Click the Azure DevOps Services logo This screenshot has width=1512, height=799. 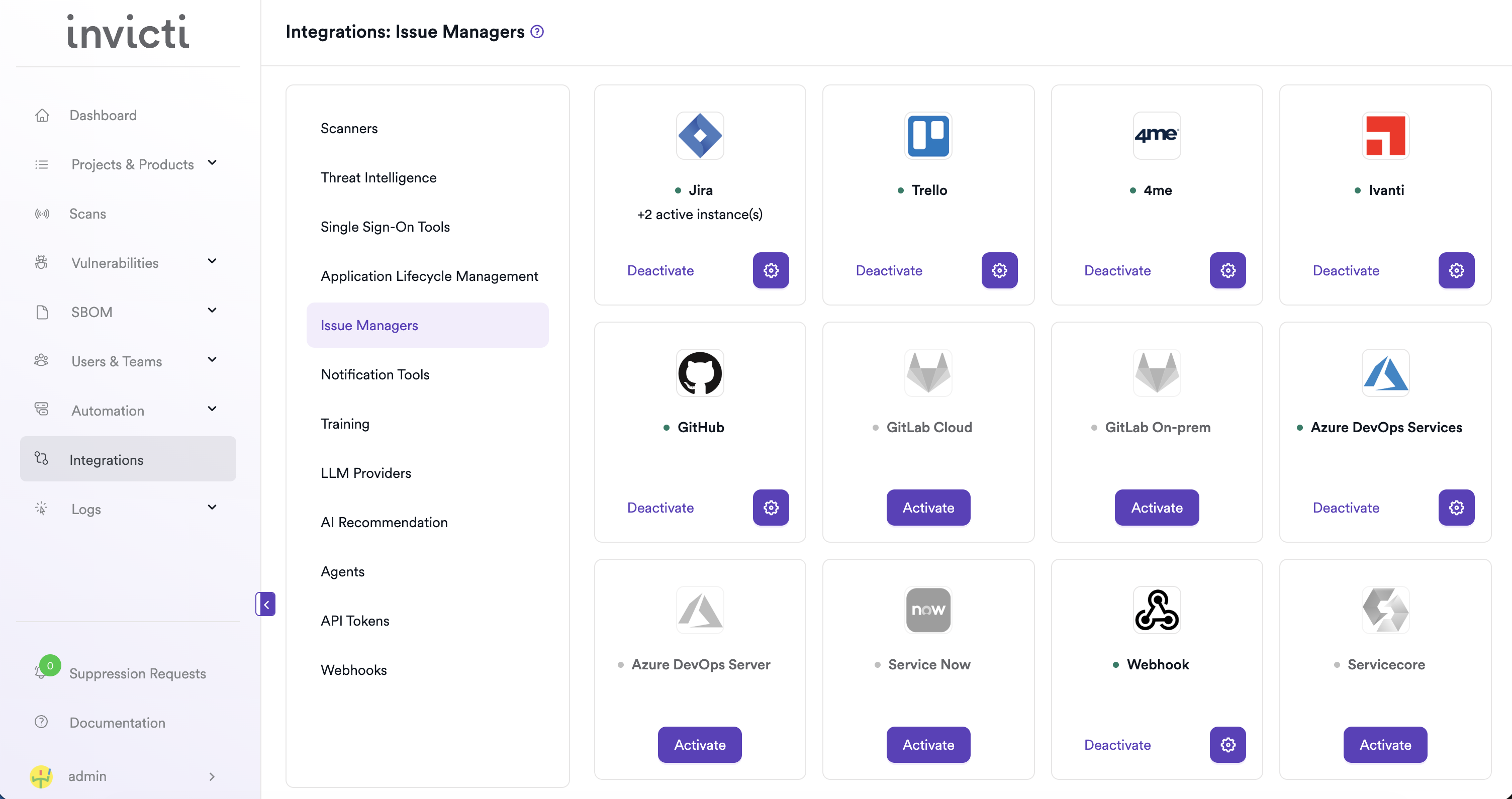tap(1385, 373)
